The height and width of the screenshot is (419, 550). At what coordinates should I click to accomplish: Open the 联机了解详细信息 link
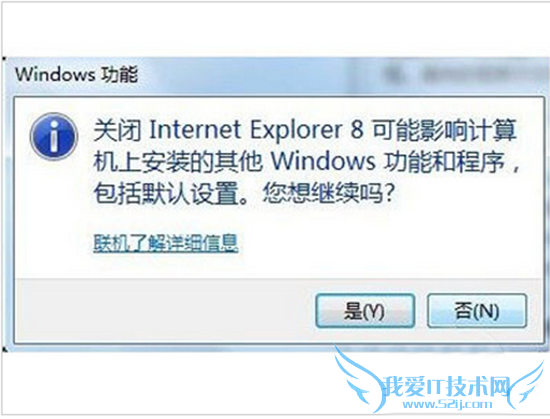pos(166,243)
